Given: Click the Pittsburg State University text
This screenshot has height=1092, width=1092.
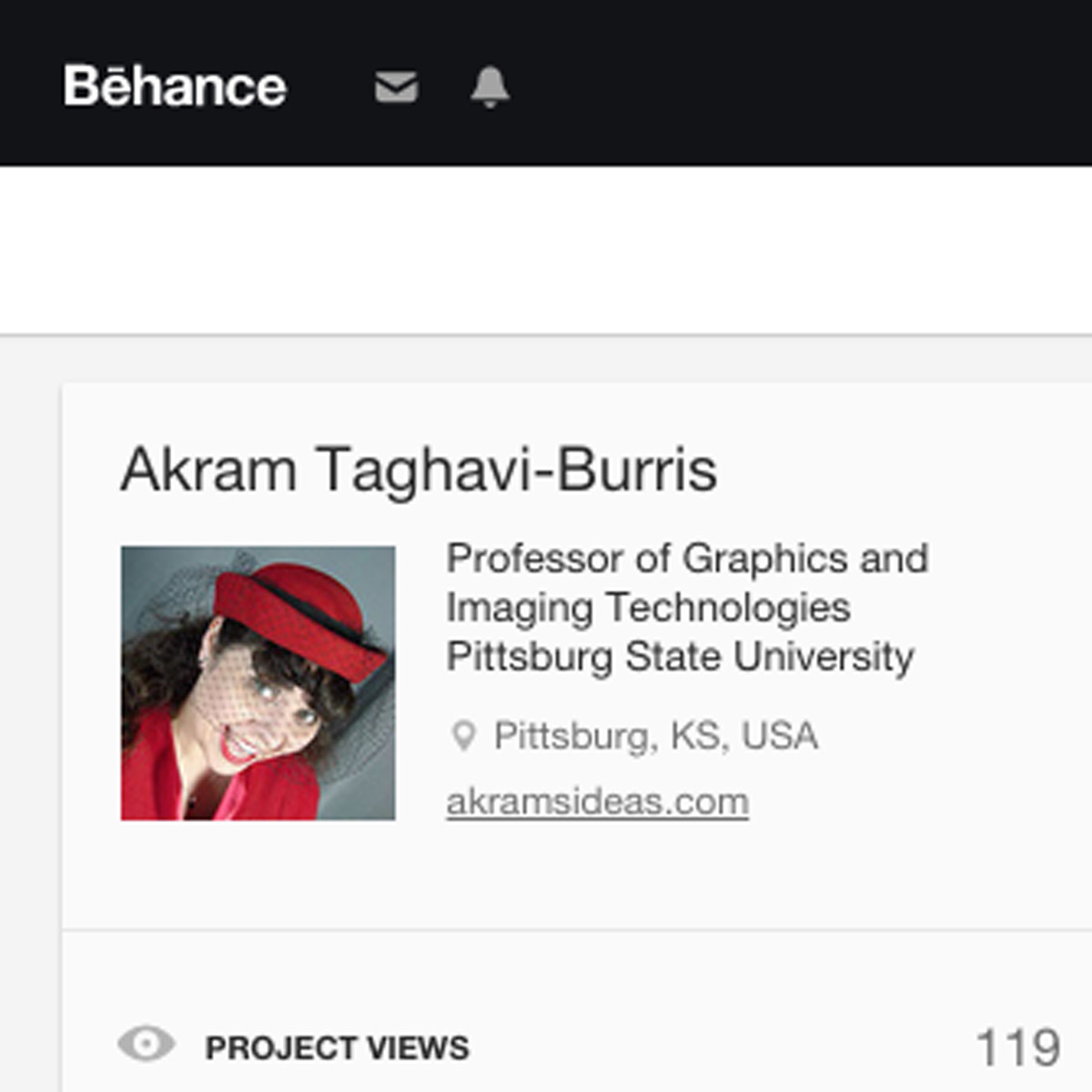Looking at the screenshot, I should point(680,657).
